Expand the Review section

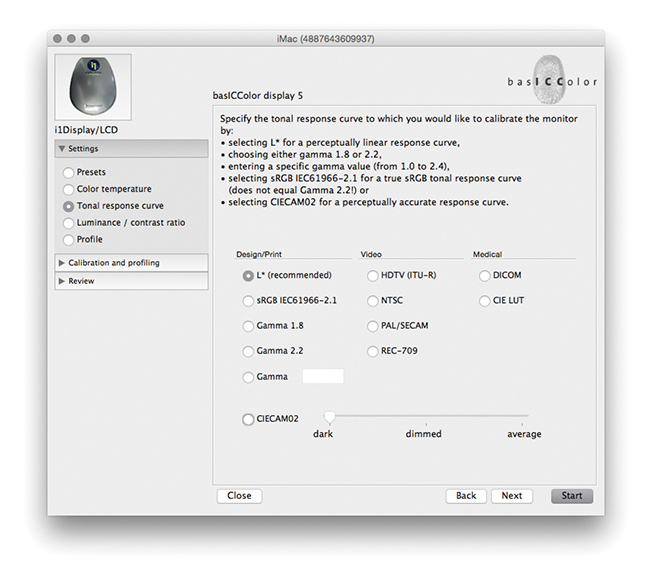point(131,281)
